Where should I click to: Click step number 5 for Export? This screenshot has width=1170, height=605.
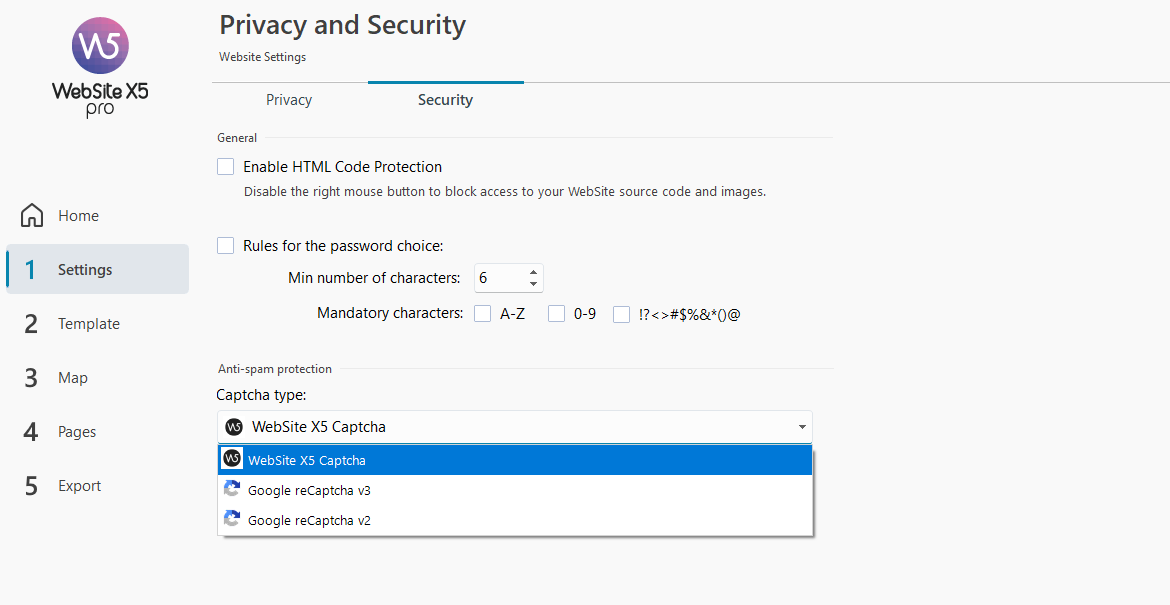click(x=31, y=486)
